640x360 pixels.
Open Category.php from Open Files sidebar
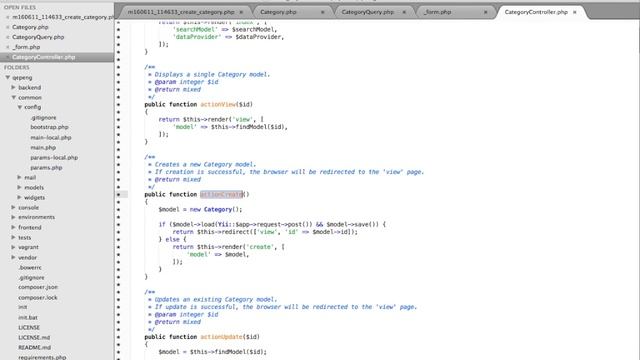pyautogui.click(x=30, y=27)
